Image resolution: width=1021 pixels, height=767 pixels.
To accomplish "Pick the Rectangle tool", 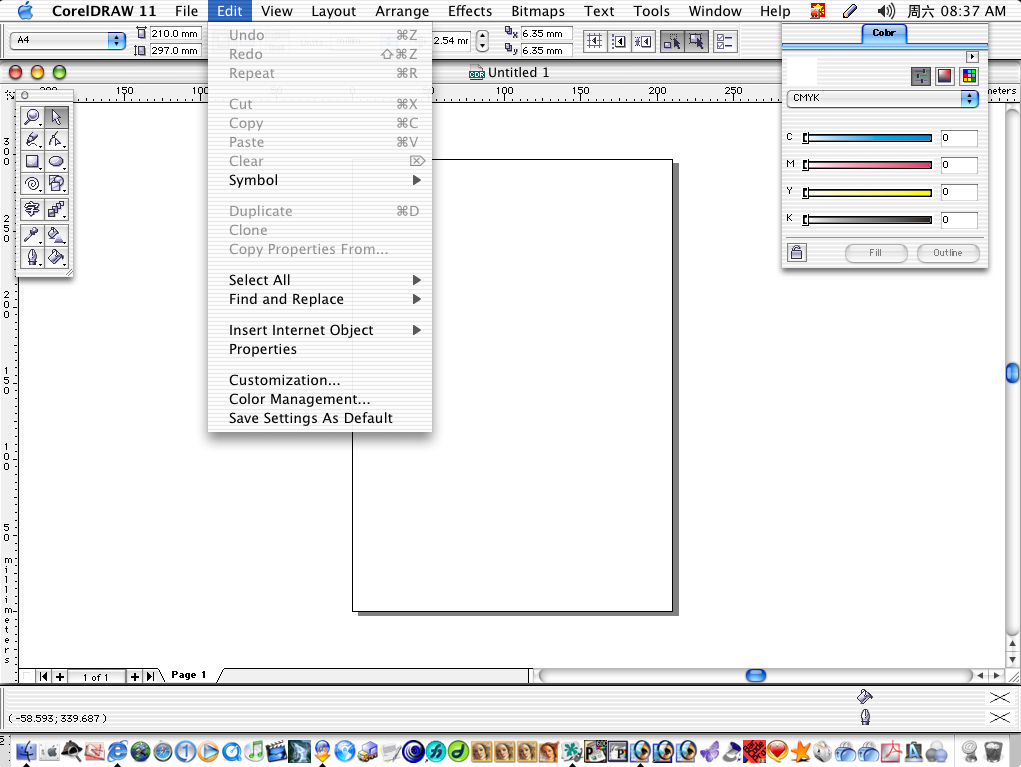I will tap(32, 161).
